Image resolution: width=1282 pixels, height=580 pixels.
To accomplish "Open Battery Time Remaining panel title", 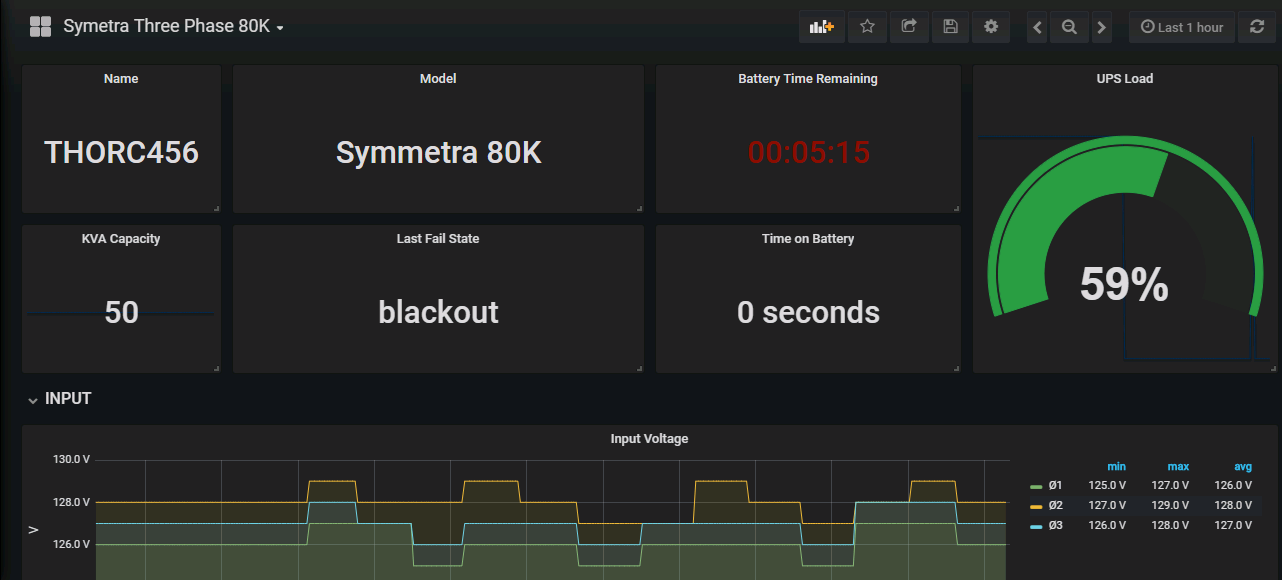I will [x=808, y=78].
